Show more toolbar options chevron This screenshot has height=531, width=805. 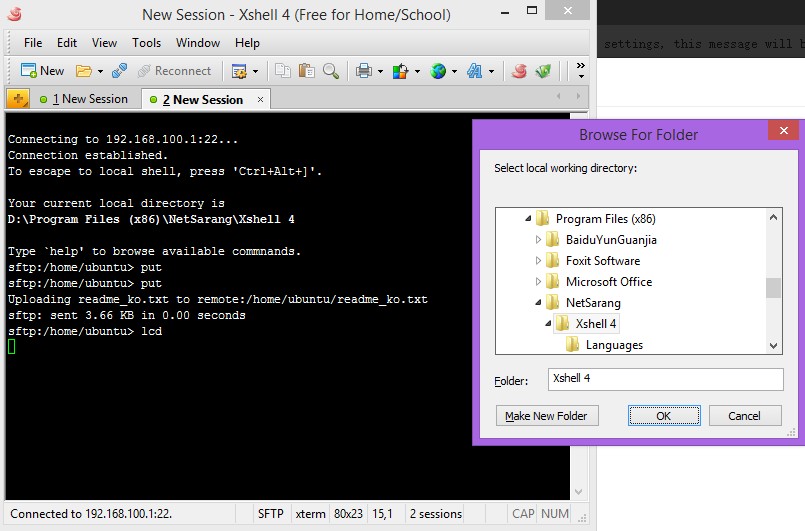[x=581, y=70]
